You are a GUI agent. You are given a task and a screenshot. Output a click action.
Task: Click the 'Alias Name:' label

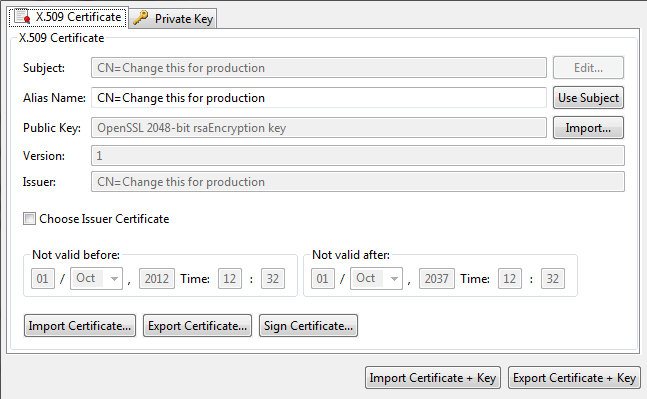[54, 98]
